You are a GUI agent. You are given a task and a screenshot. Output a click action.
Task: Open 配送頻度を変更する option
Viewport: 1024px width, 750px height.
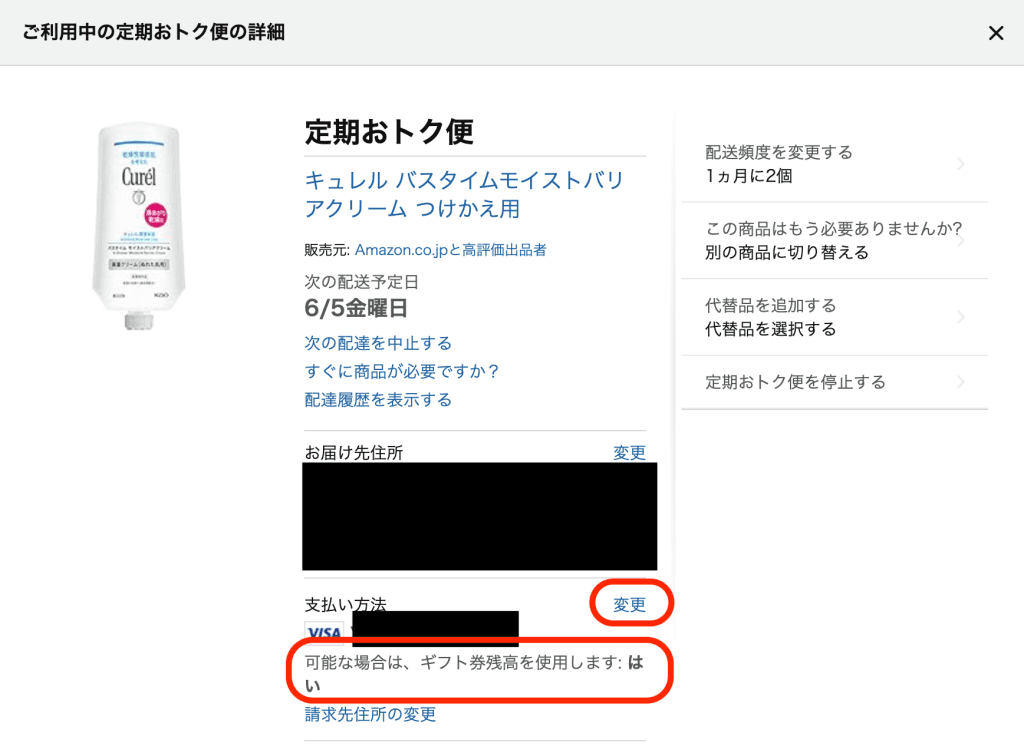tap(835, 164)
